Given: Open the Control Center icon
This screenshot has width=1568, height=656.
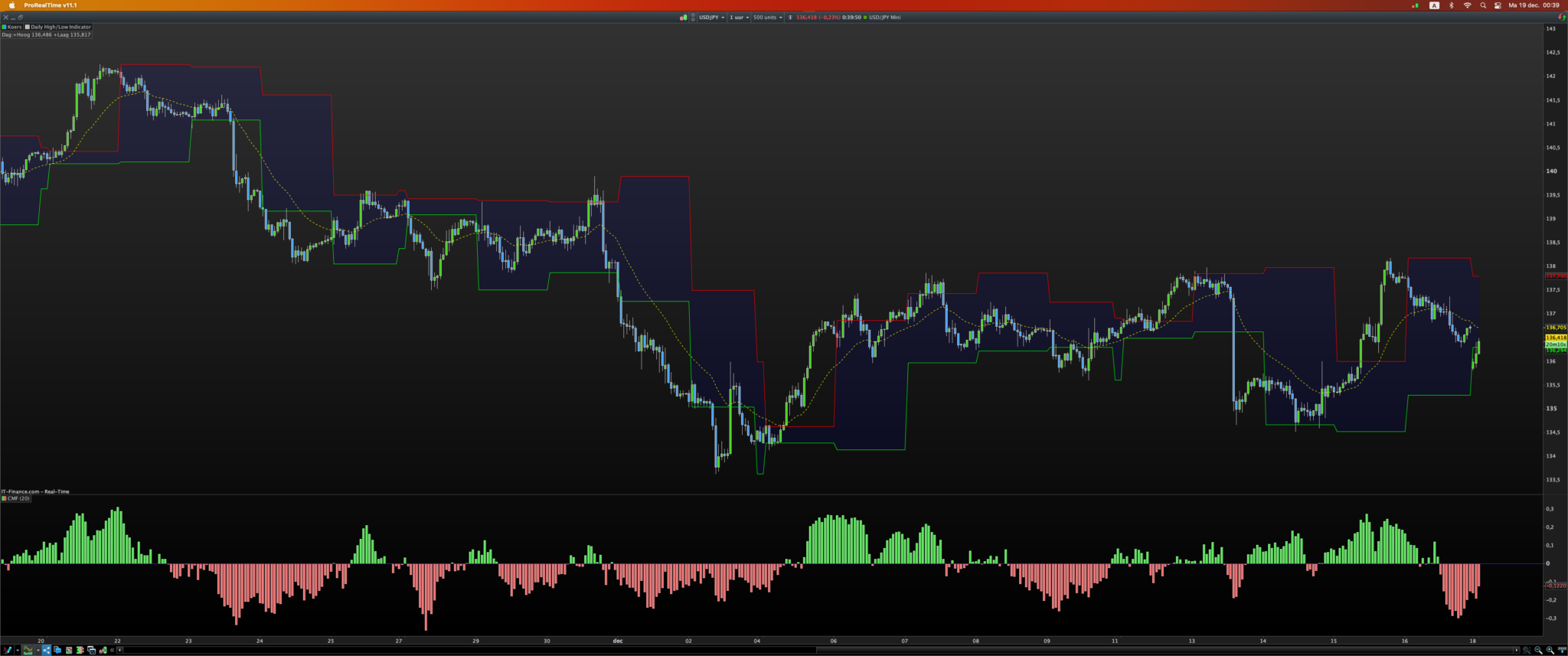Looking at the screenshot, I should [x=1498, y=5].
